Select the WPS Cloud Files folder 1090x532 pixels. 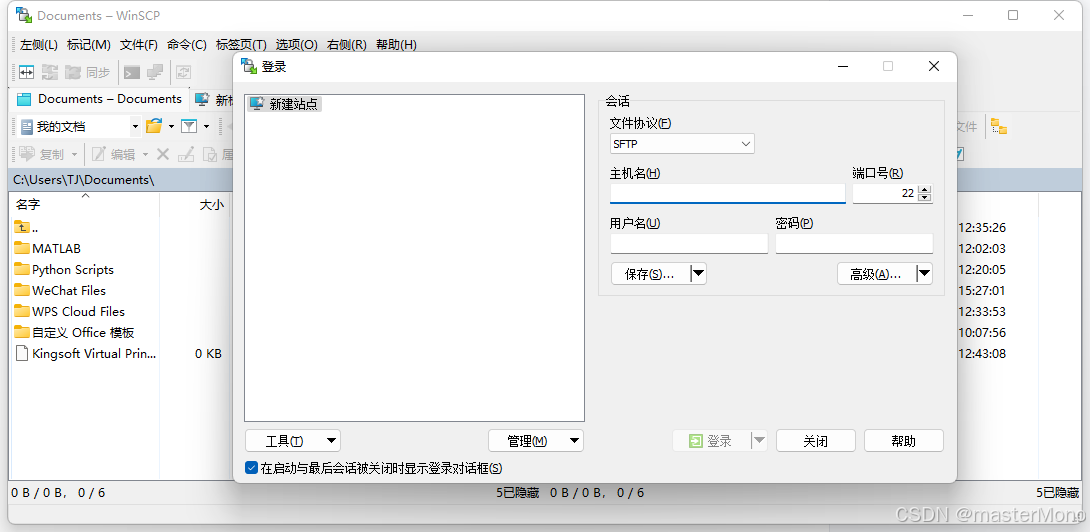tap(70, 311)
